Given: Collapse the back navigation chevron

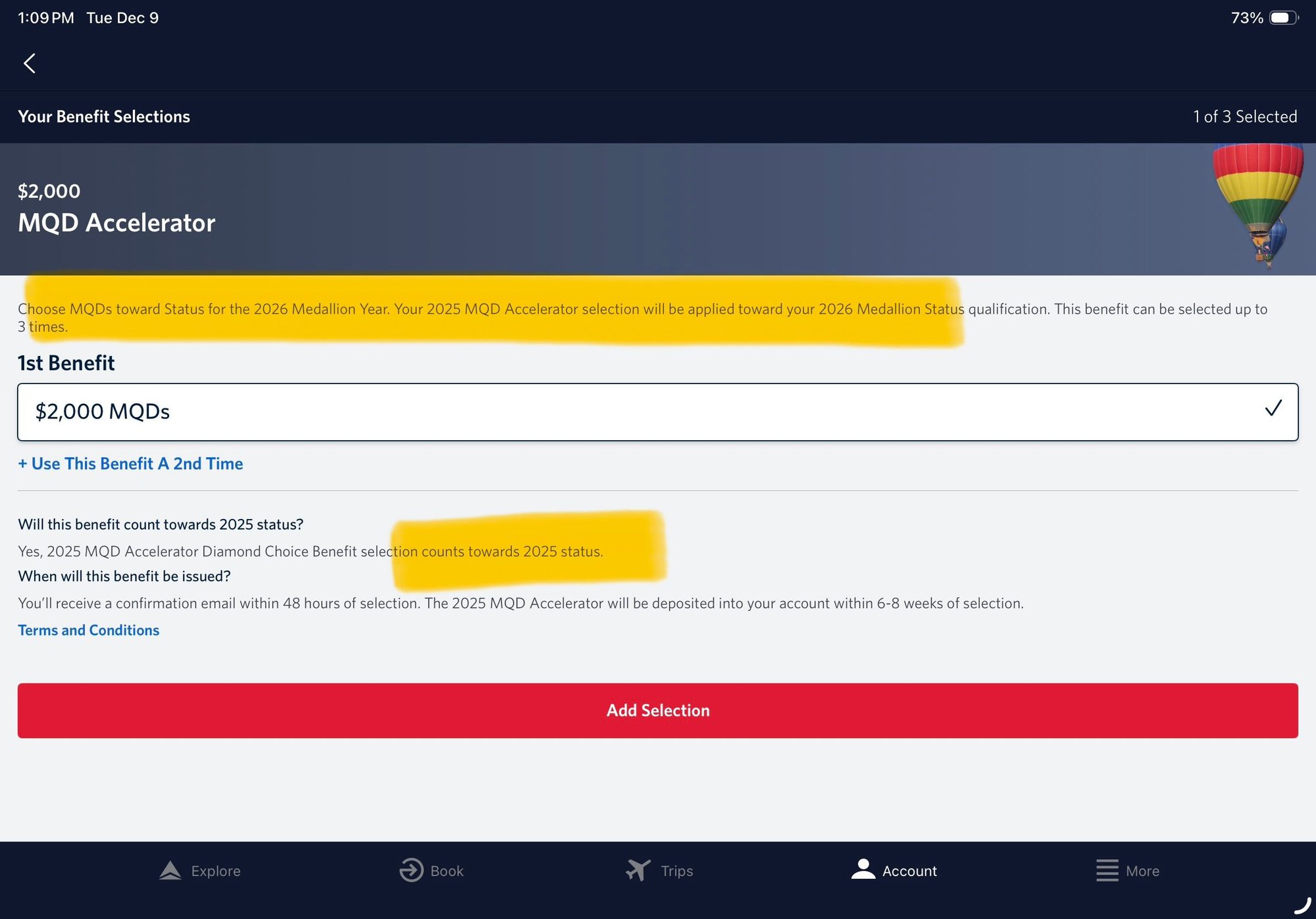Looking at the screenshot, I should click(x=30, y=62).
